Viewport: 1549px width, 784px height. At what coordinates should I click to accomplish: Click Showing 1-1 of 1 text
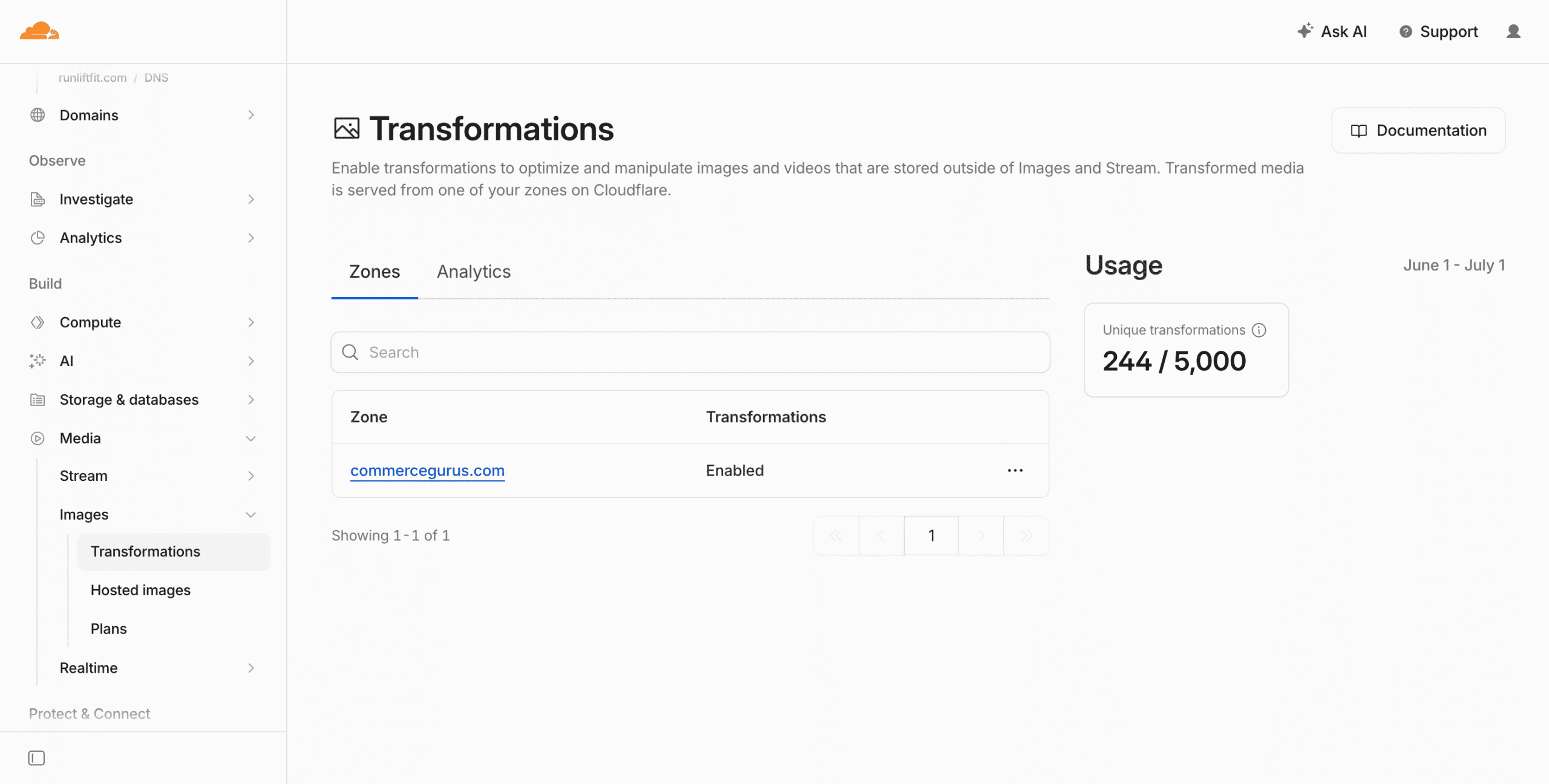click(390, 535)
